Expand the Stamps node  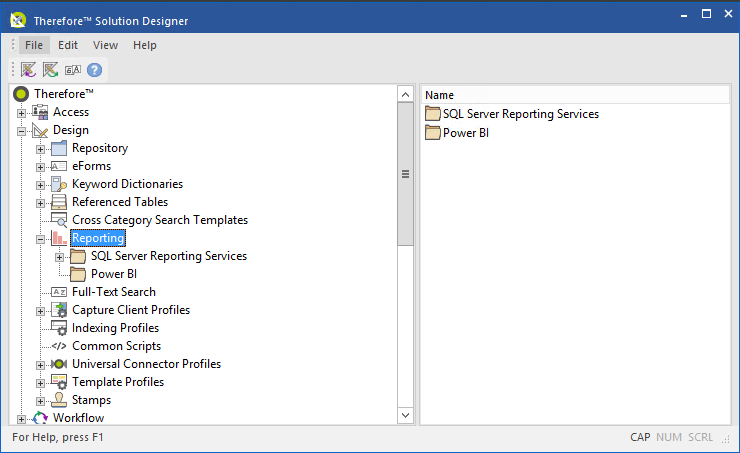[41, 402]
